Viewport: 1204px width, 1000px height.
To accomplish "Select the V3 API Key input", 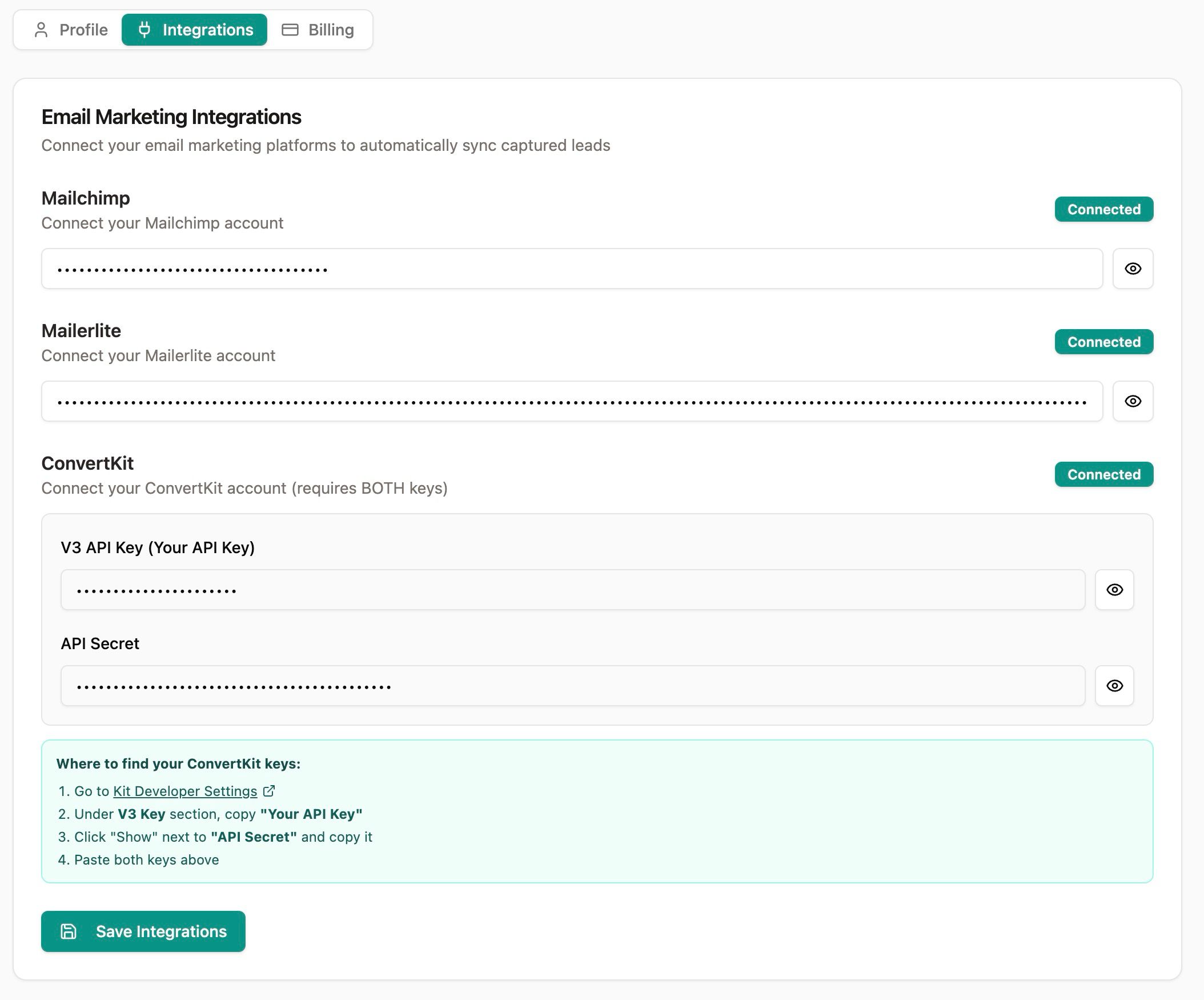I will click(573, 590).
